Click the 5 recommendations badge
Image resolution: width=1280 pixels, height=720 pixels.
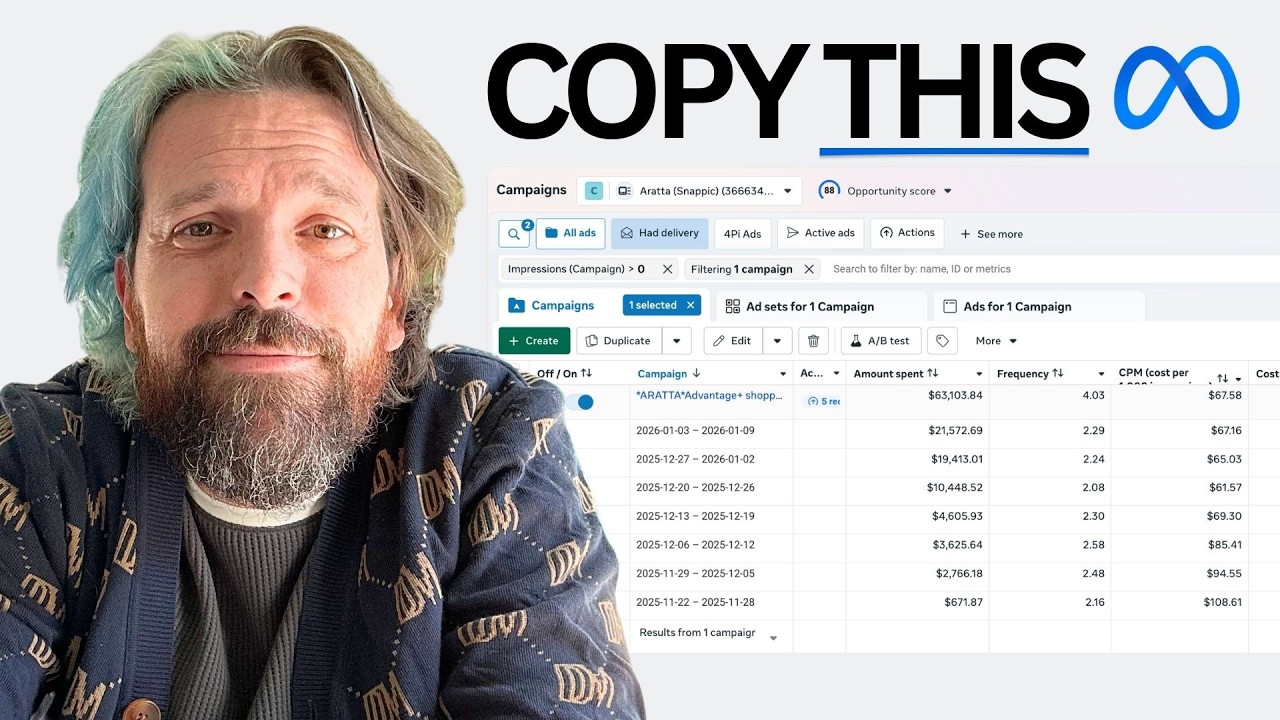pyautogui.click(x=823, y=401)
